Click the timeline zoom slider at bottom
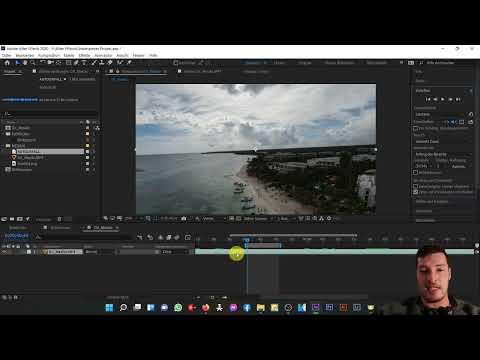Viewport: 480px width, 360px height. pos(212,297)
